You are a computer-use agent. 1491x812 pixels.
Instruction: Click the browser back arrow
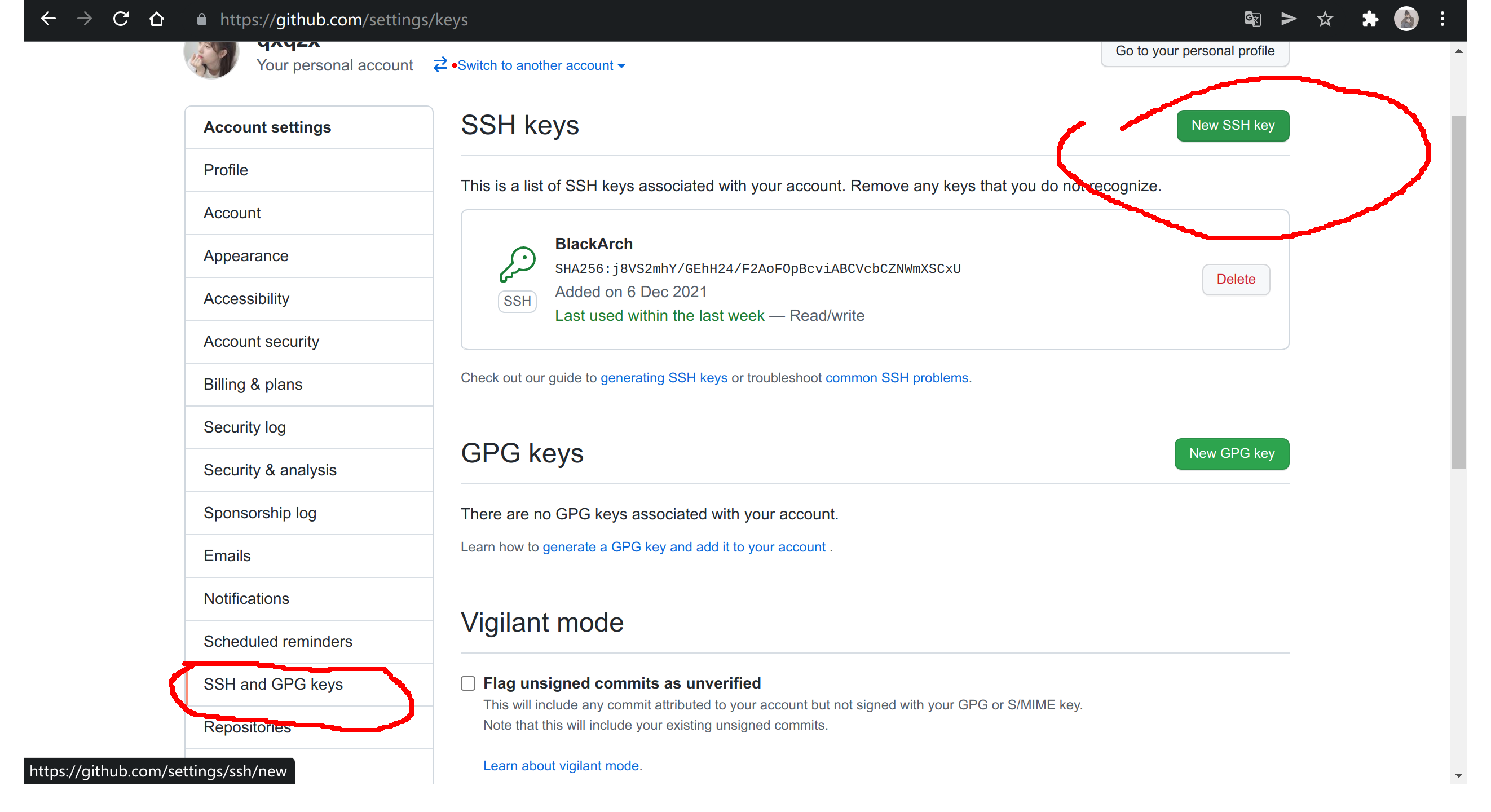tap(48, 19)
